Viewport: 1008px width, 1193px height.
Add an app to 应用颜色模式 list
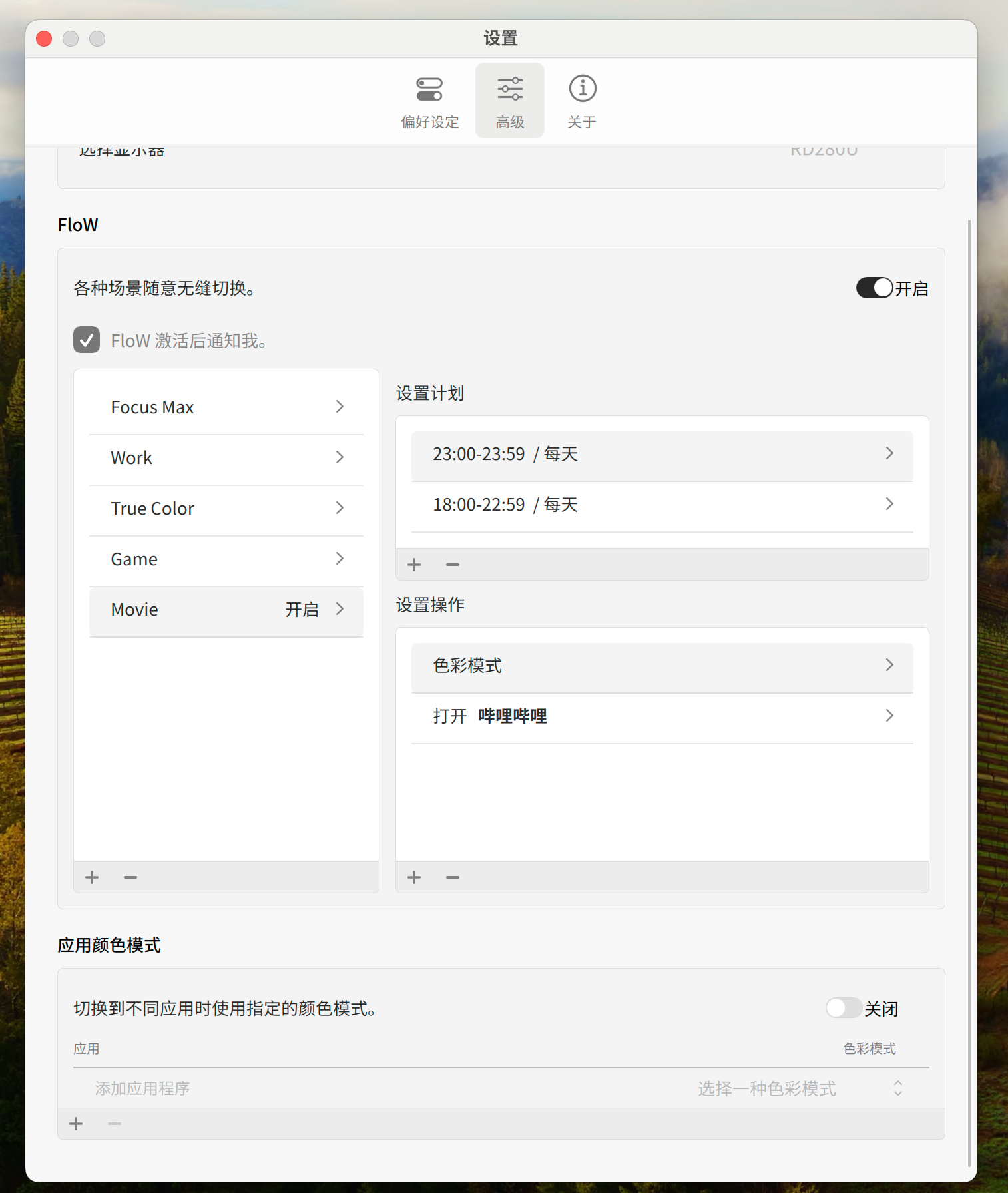coord(77,1124)
